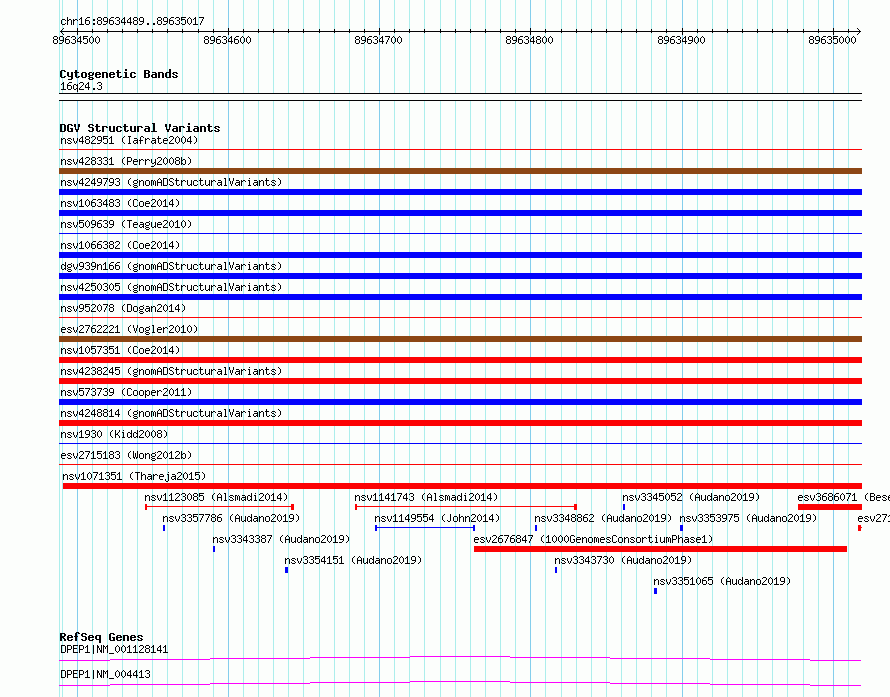890x697 pixels.
Task: Select nsv509639 (Teague2010) label
Action: [126, 224]
